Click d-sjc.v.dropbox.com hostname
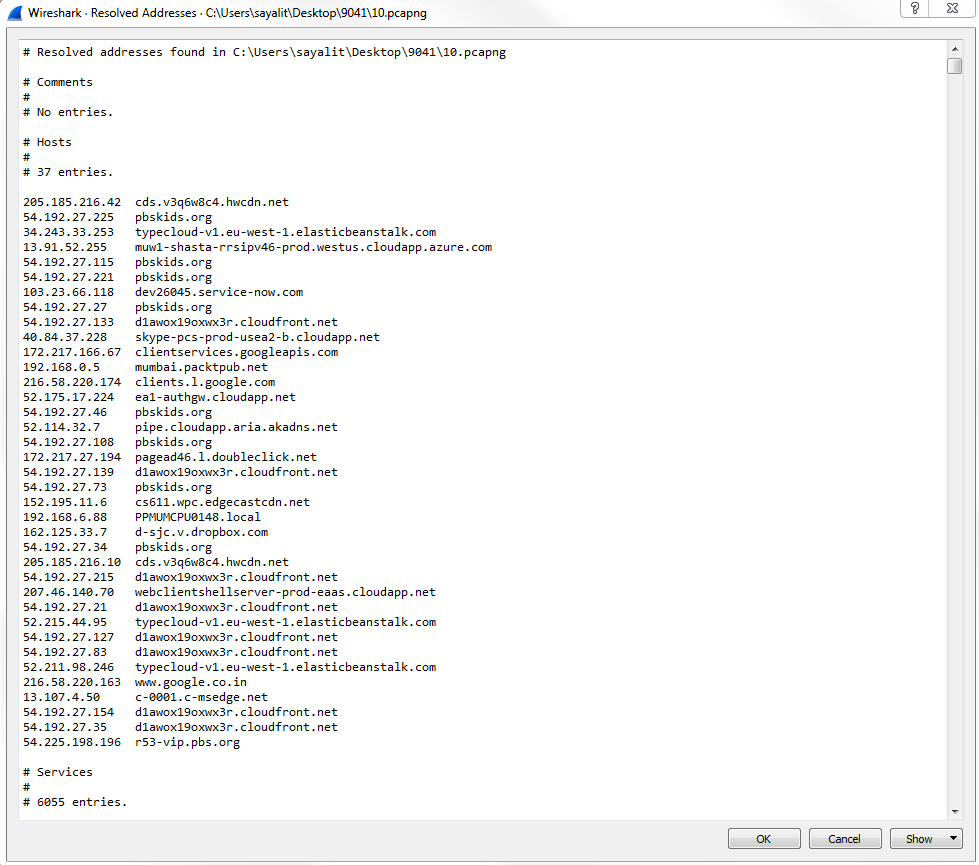 click(202, 532)
